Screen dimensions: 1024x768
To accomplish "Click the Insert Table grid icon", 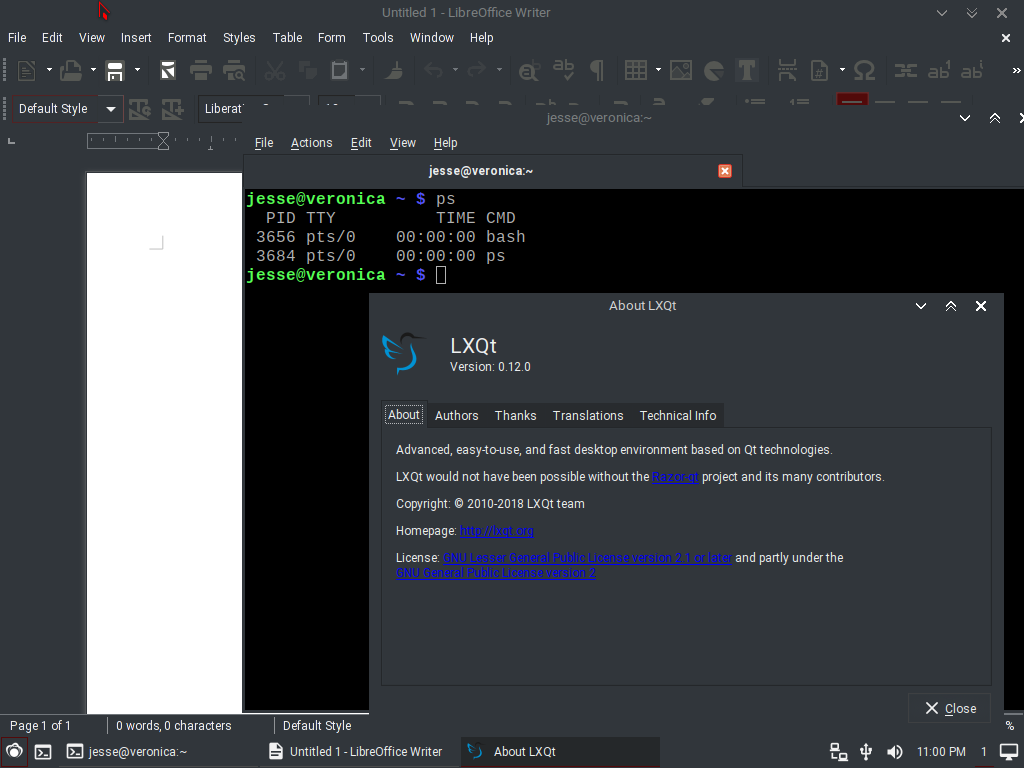I will [635, 70].
